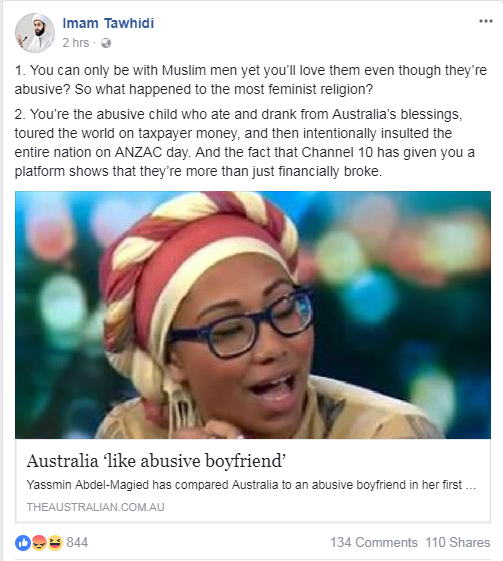The image size is (503, 561).
Task: Click the public globe privacy icon
Action: click(x=106, y=43)
